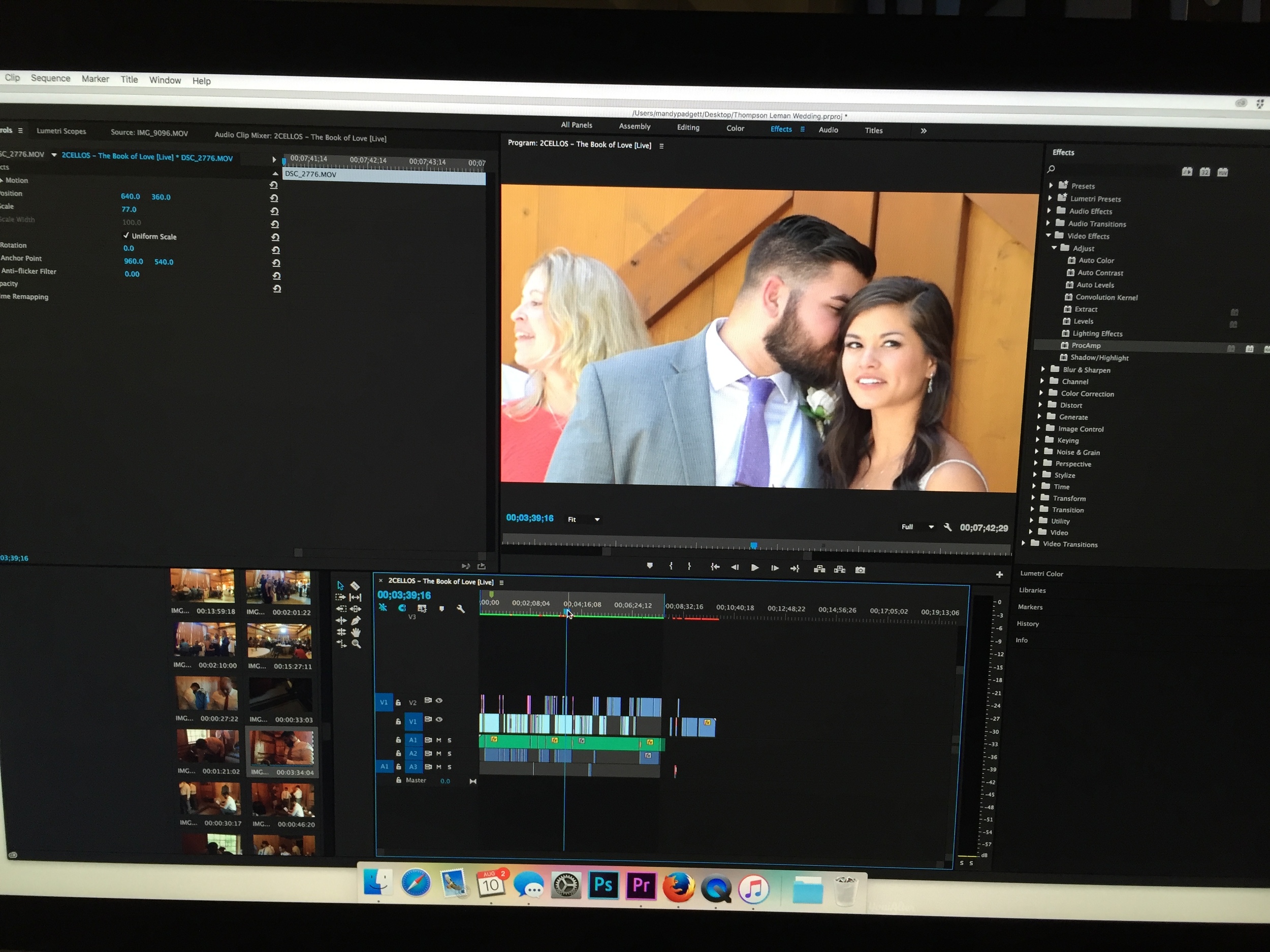This screenshot has width=1270, height=952.
Task: Mute audio track A1
Action: pyautogui.click(x=439, y=740)
